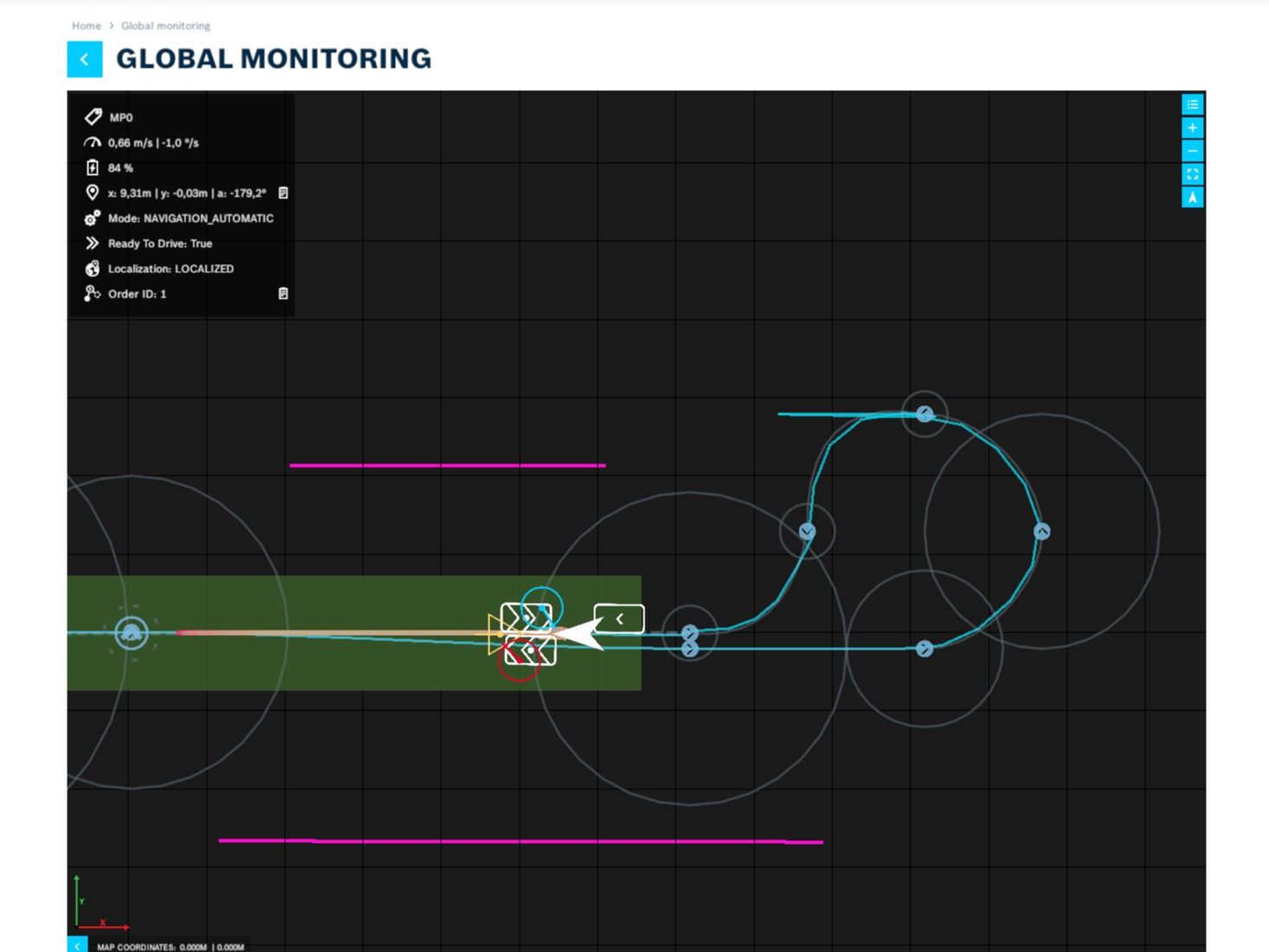Click the globe Localization icon
The image size is (1269, 952).
[x=93, y=269]
